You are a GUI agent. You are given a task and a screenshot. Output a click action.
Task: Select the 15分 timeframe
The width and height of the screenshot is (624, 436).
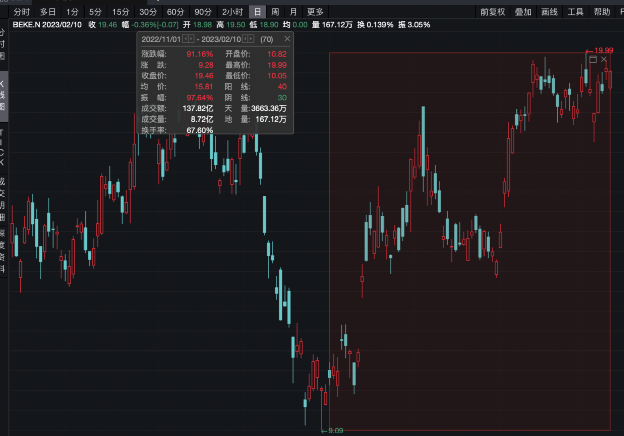121,12
